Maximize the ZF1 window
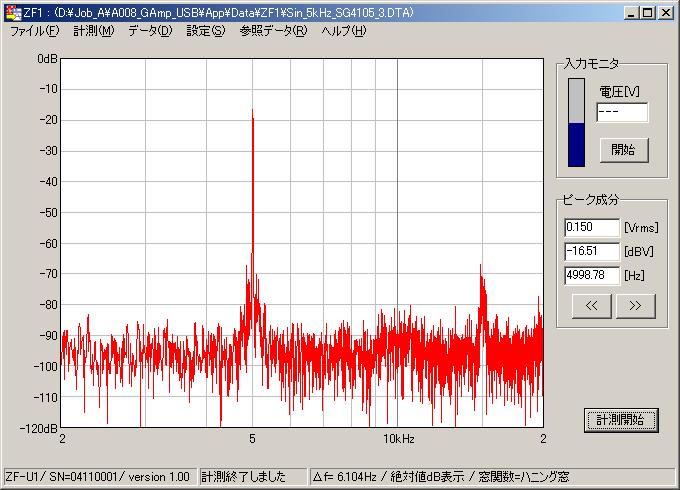This screenshot has height=490, width=680. (x=647, y=13)
